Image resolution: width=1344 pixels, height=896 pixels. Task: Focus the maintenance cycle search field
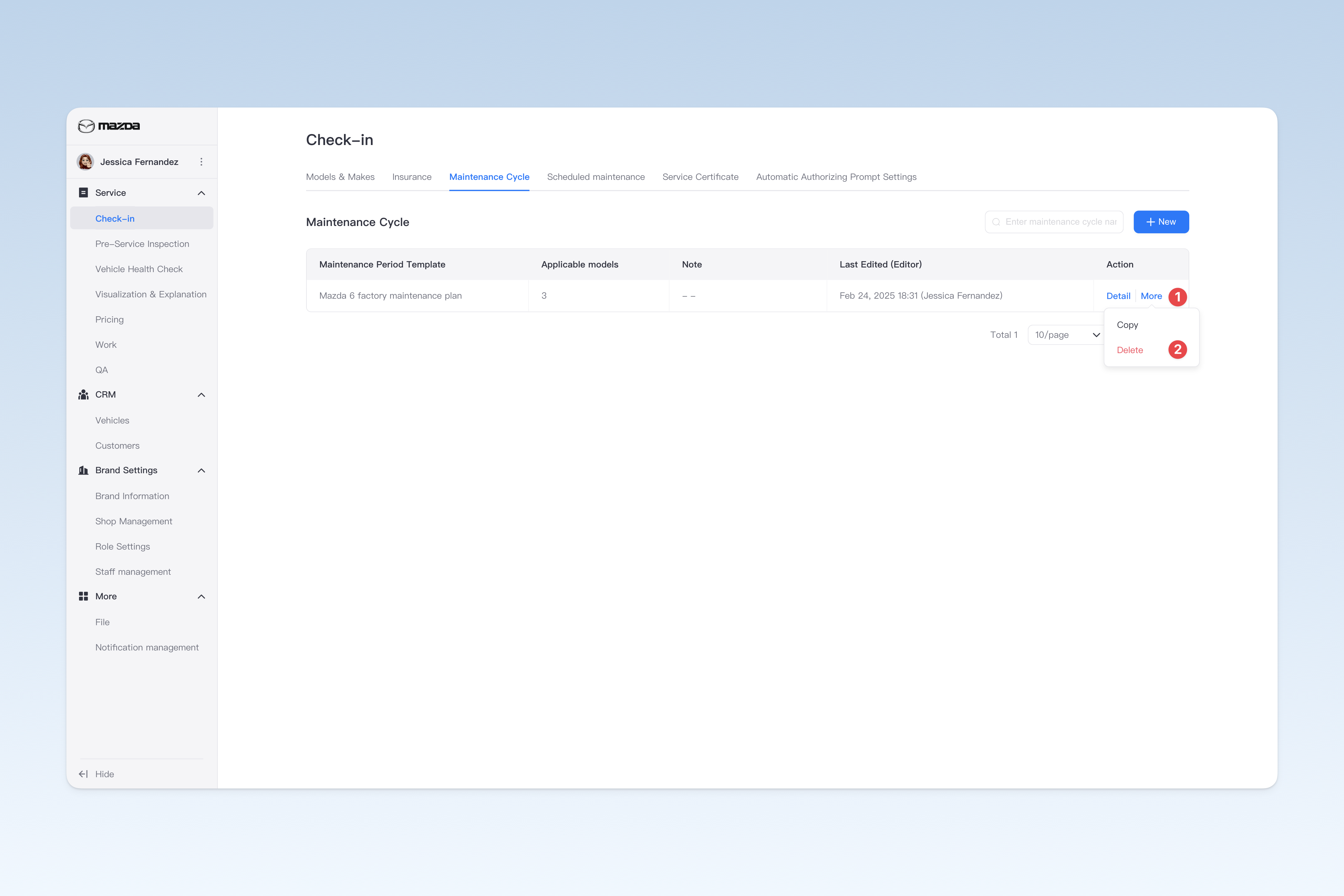(1053, 222)
